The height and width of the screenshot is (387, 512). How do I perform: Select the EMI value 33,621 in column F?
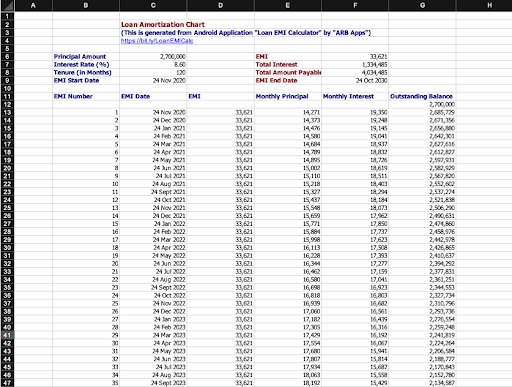pos(355,57)
